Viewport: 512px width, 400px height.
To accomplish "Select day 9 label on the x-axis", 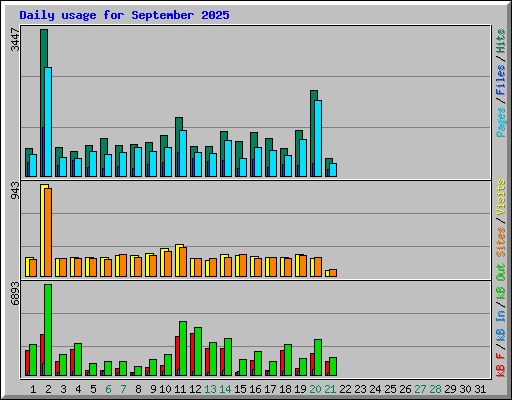I will click(x=153, y=389).
